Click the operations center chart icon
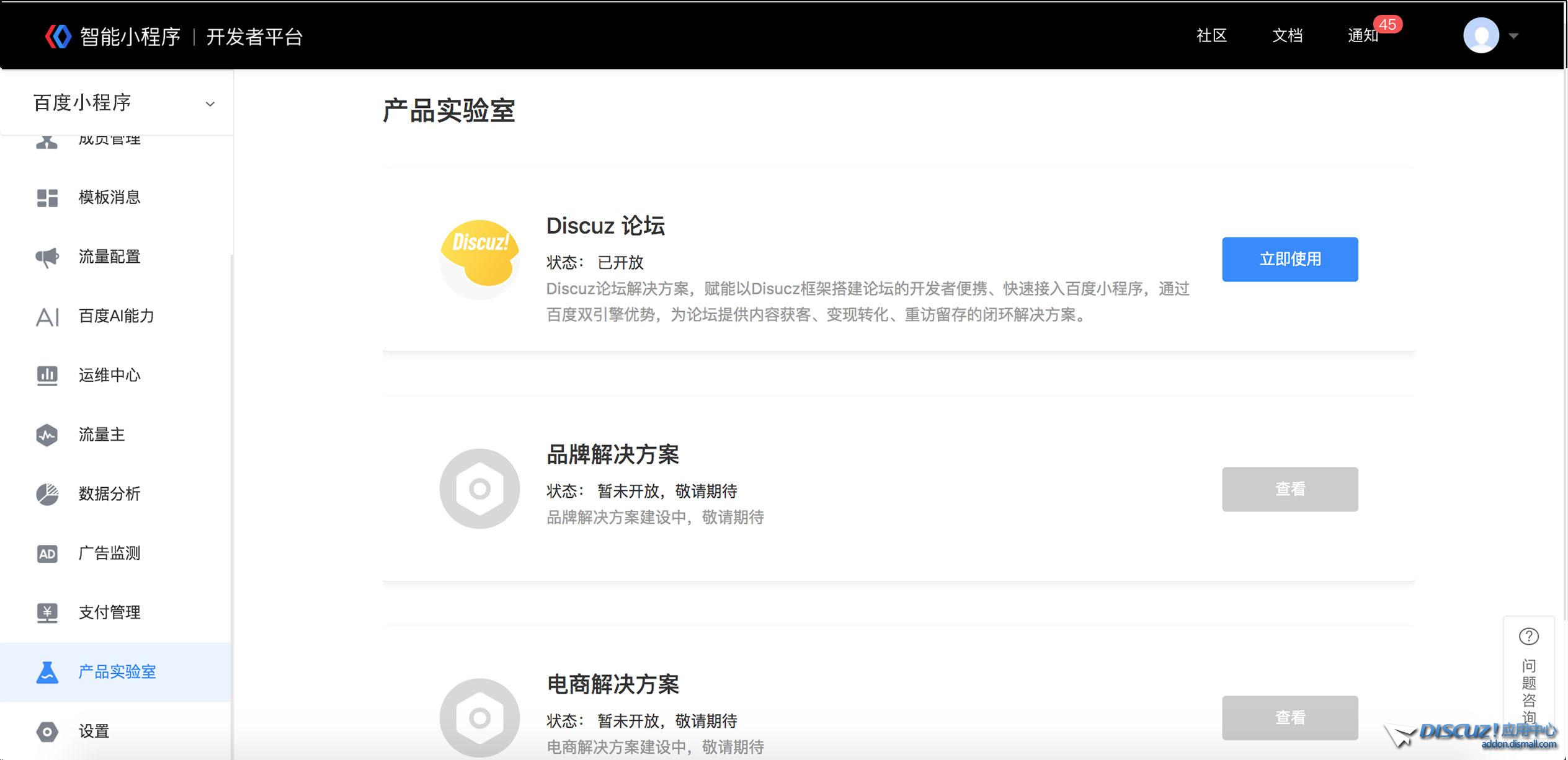1568x760 pixels. point(47,375)
